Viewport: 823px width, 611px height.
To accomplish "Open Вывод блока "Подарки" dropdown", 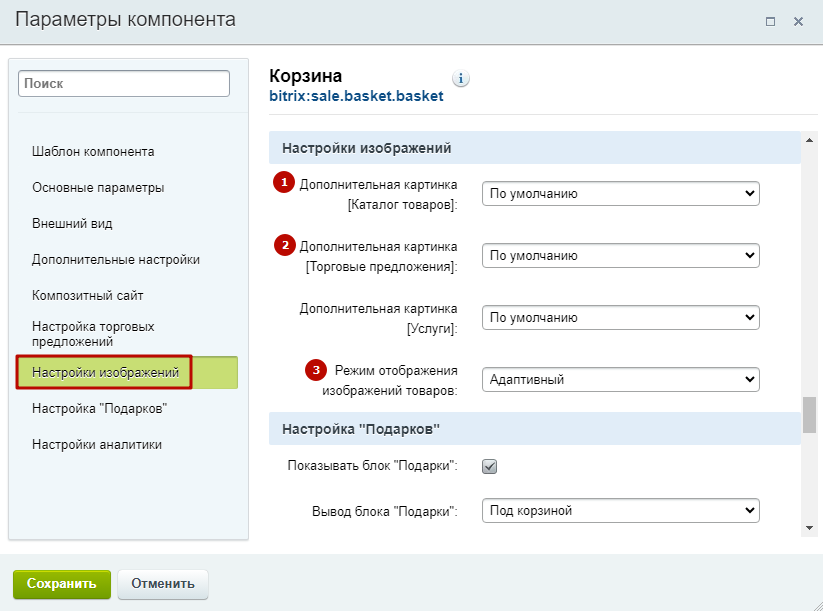I will click(x=620, y=510).
